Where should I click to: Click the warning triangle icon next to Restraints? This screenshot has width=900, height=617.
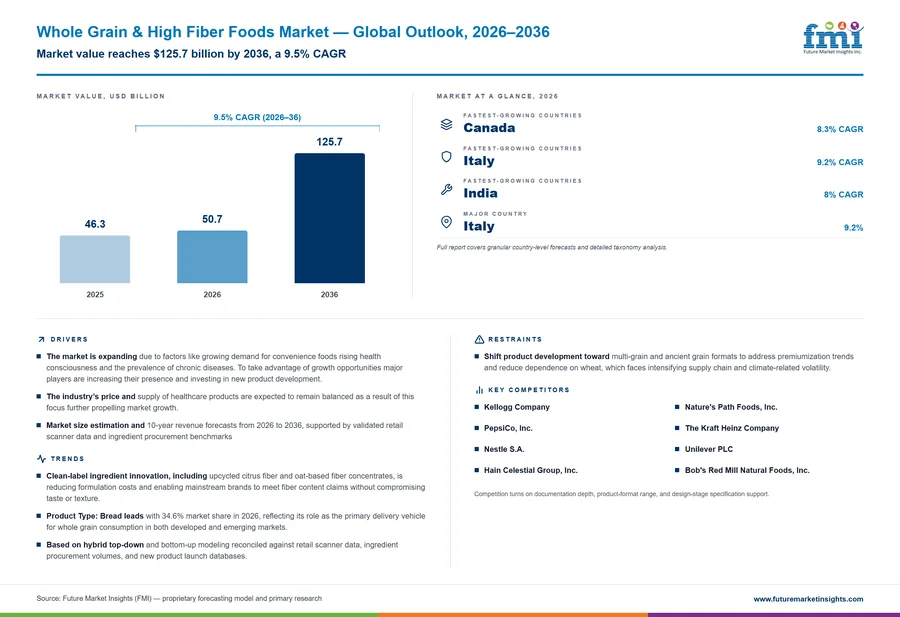click(x=479, y=340)
